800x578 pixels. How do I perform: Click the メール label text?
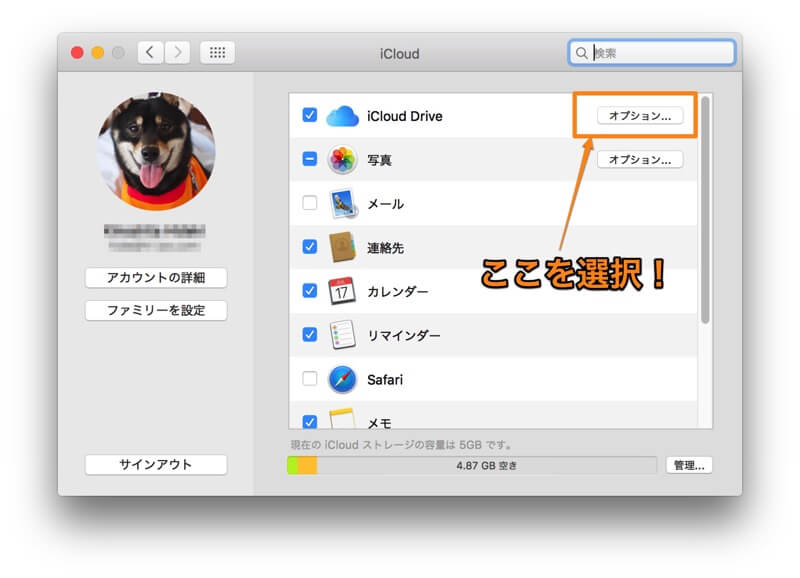385,204
